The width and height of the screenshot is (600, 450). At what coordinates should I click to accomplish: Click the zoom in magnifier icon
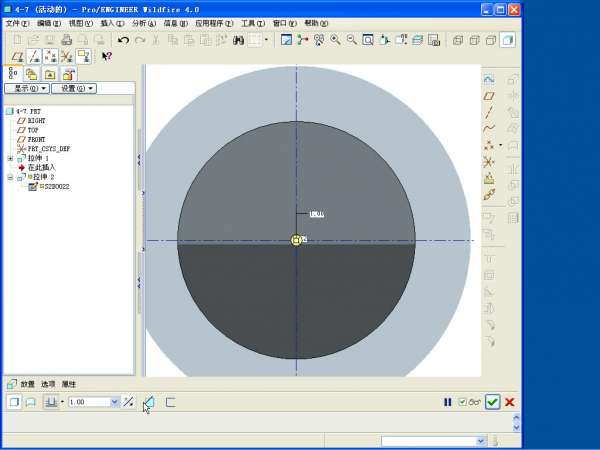335,40
